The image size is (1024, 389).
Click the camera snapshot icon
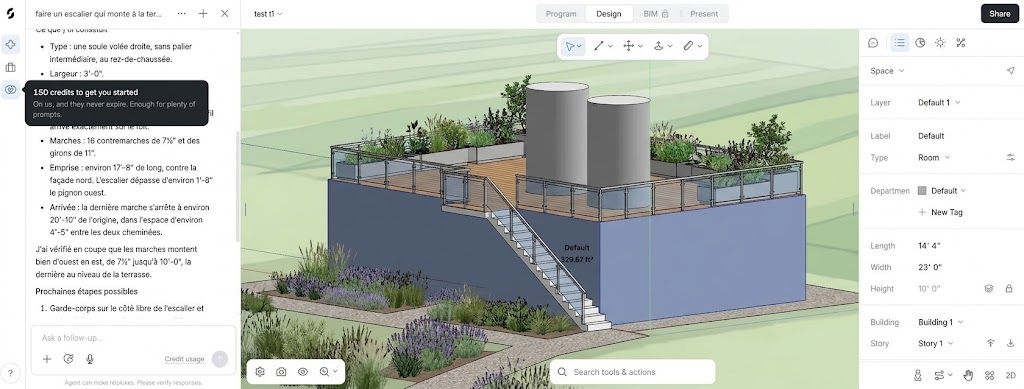[281, 372]
